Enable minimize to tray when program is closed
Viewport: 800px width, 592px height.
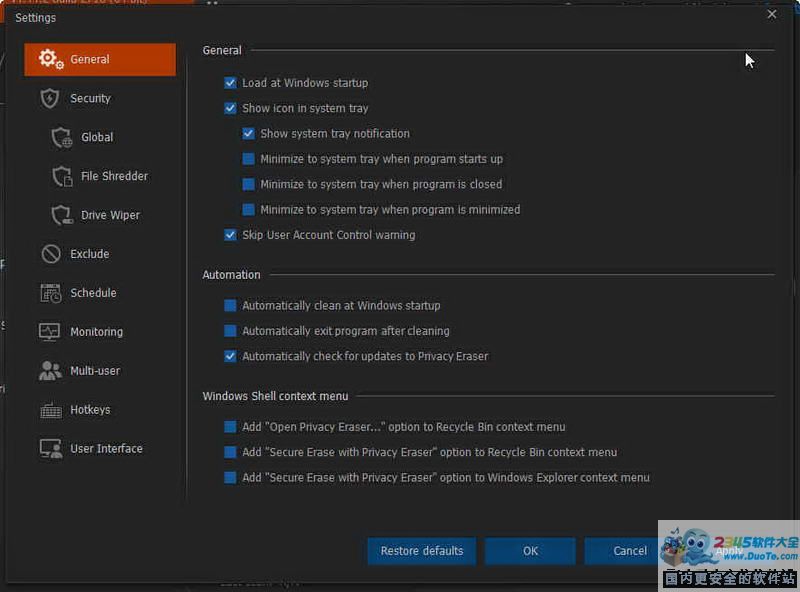point(248,184)
